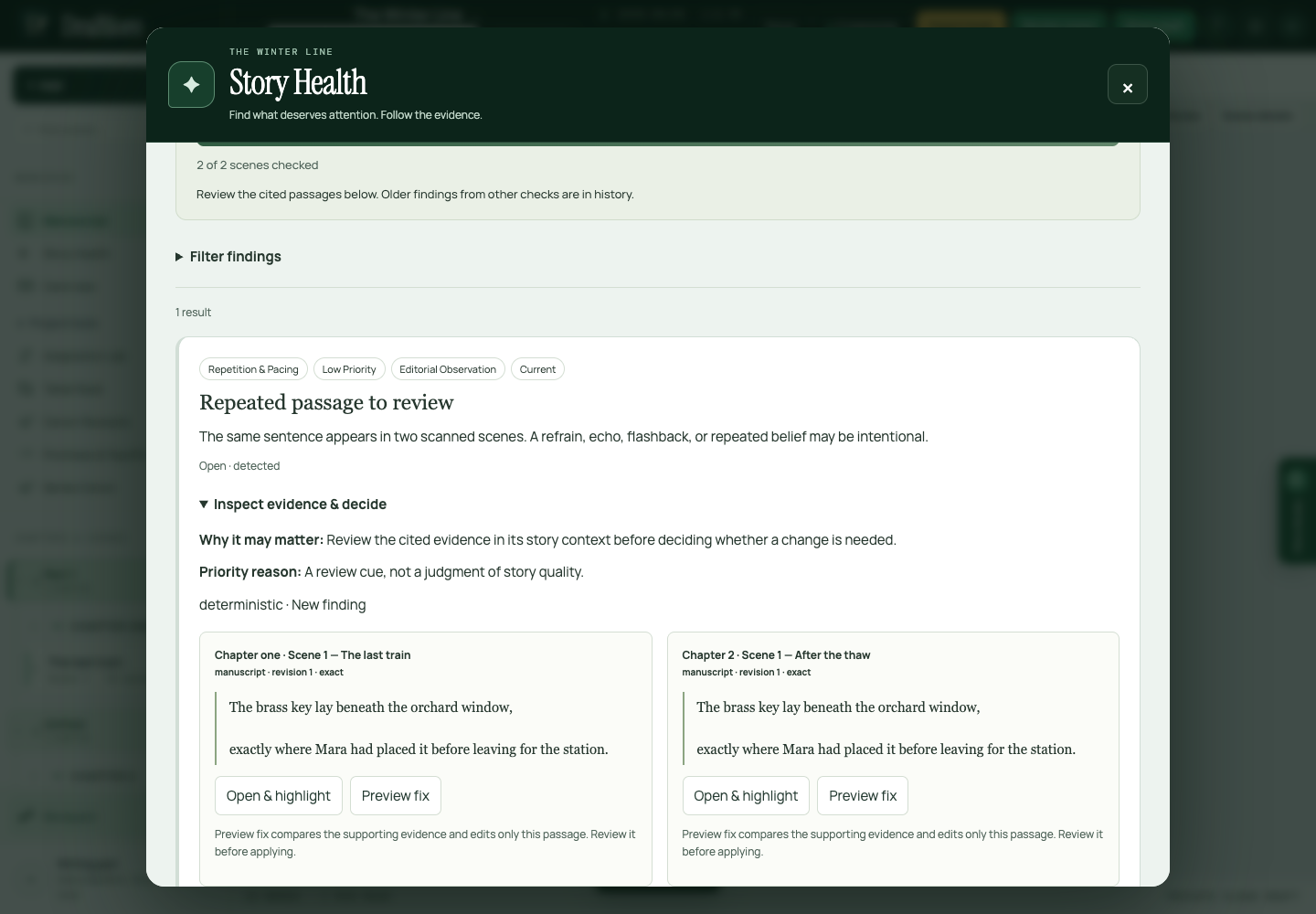This screenshot has width=1316, height=914.
Task: Expand the Filter findings section
Action: click(x=228, y=257)
